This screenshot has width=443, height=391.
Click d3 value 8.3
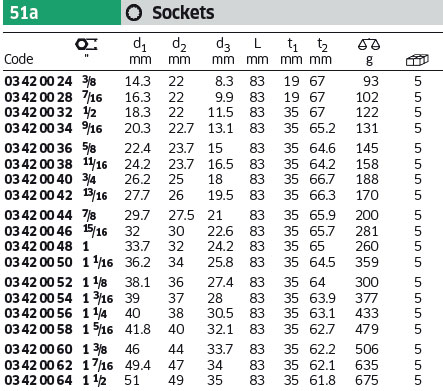point(224,81)
